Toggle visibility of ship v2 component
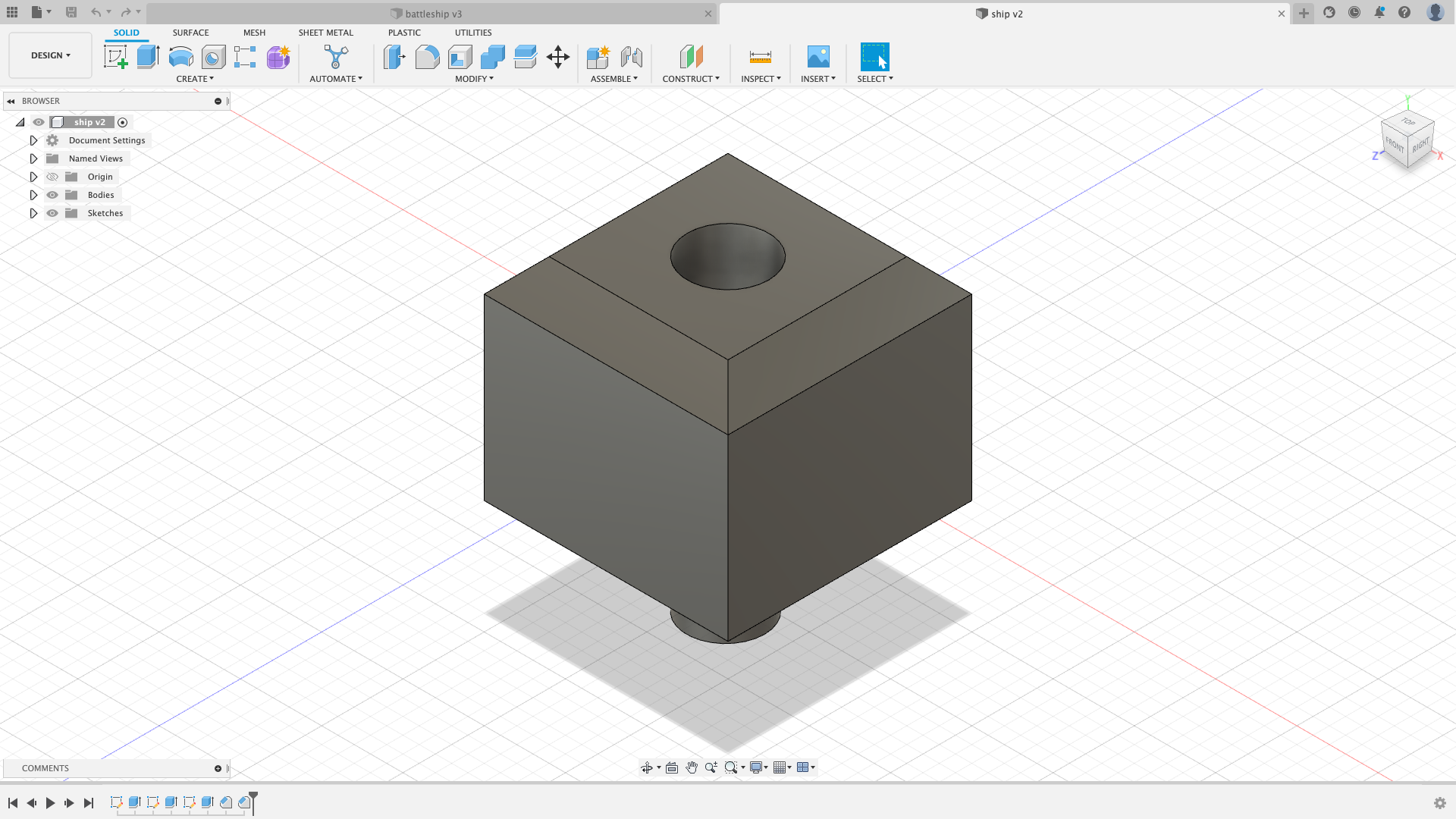The width and height of the screenshot is (1456, 819). pos(39,122)
